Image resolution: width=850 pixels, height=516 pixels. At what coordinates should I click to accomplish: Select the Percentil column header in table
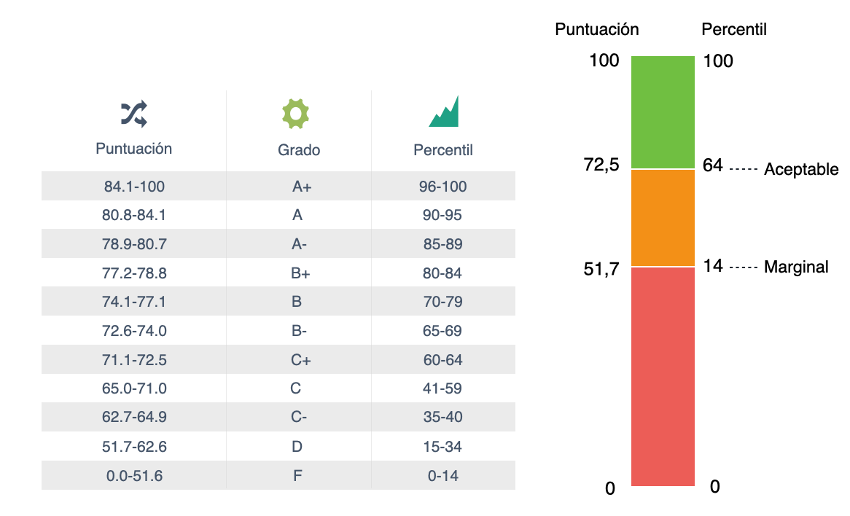click(x=443, y=150)
